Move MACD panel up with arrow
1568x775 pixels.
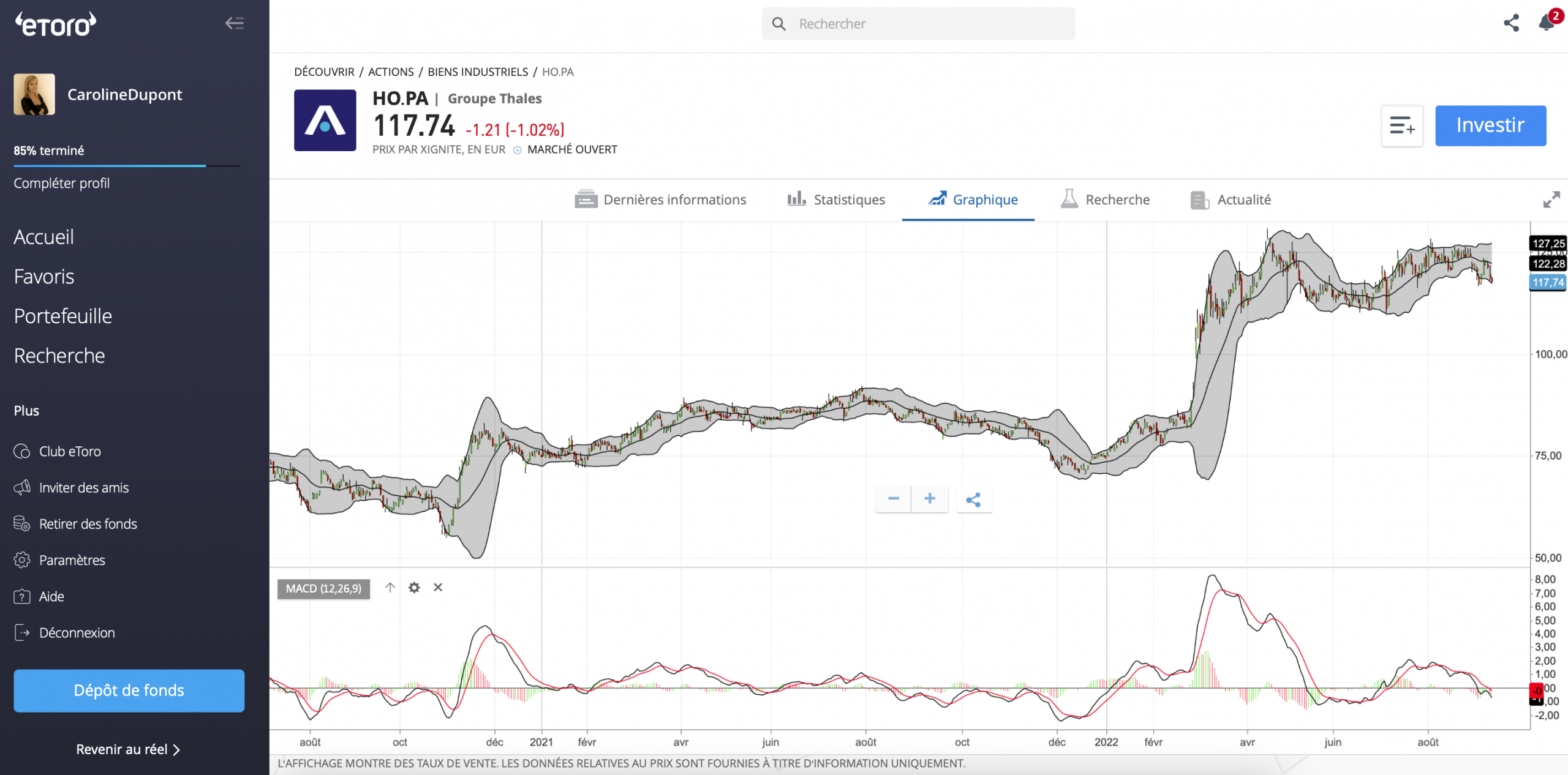point(390,588)
